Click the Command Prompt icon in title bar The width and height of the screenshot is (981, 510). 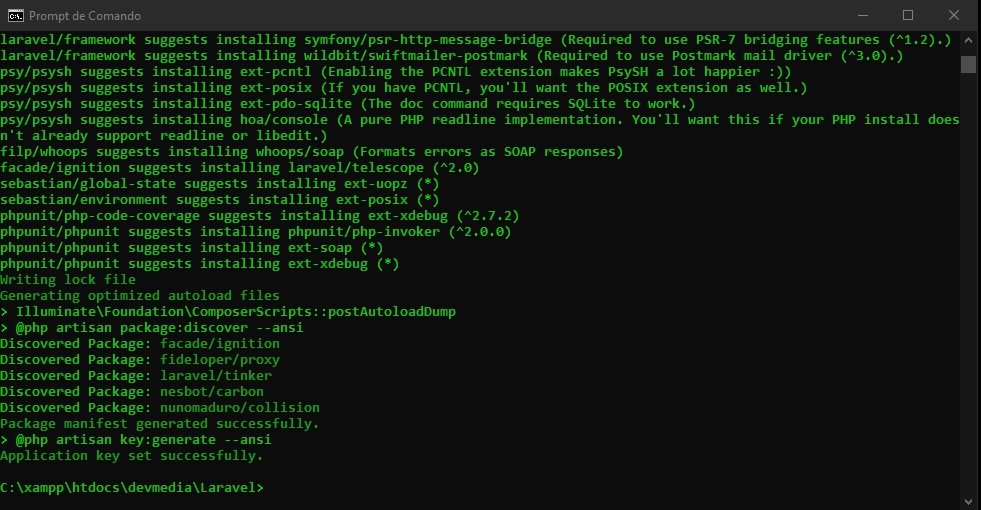[x=15, y=15]
